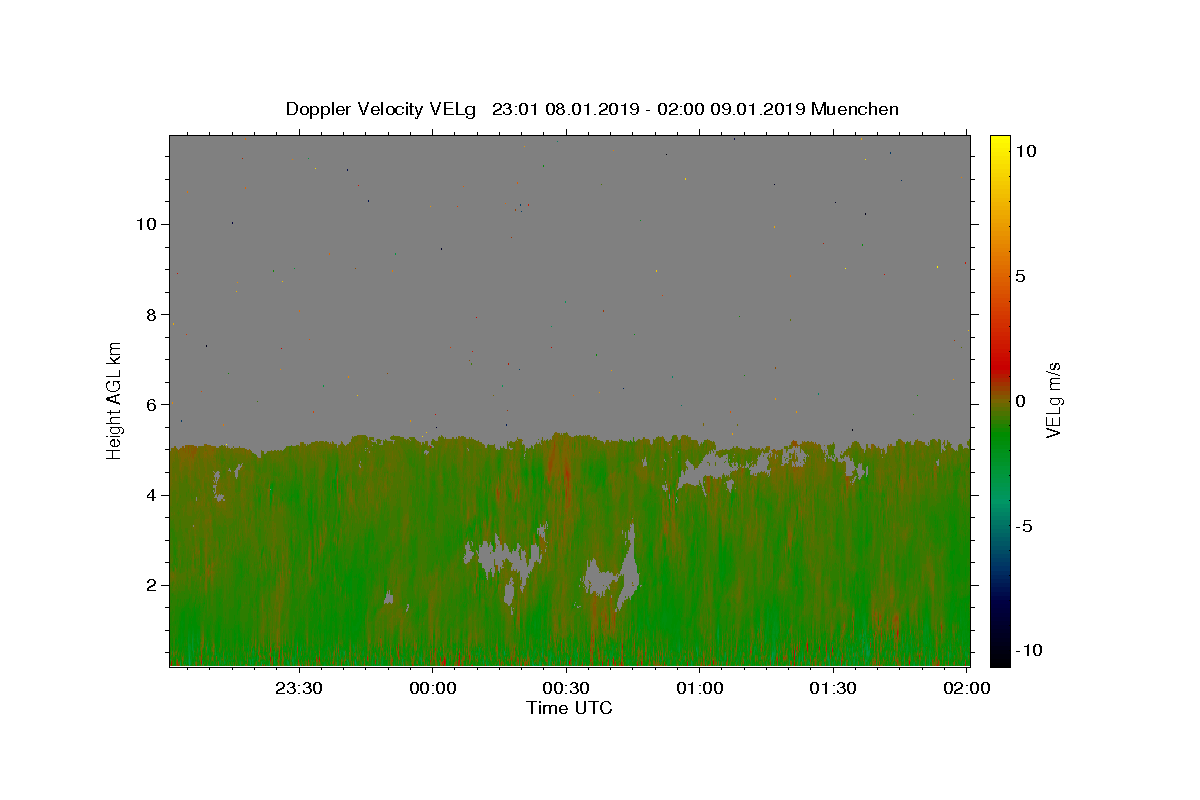
Task: Click the colorbar value '5'
Action: [1020, 276]
